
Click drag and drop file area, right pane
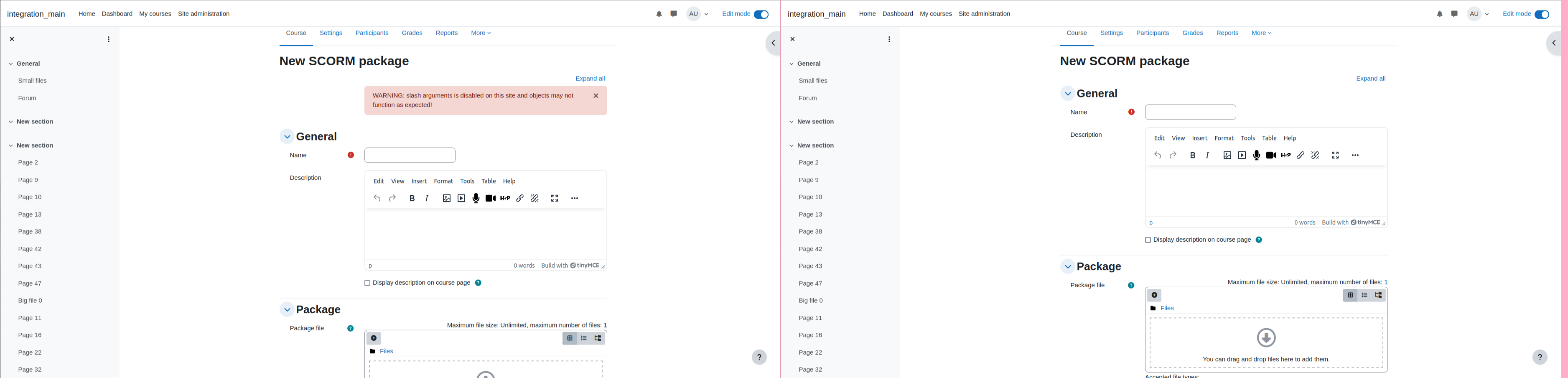[1266, 343]
